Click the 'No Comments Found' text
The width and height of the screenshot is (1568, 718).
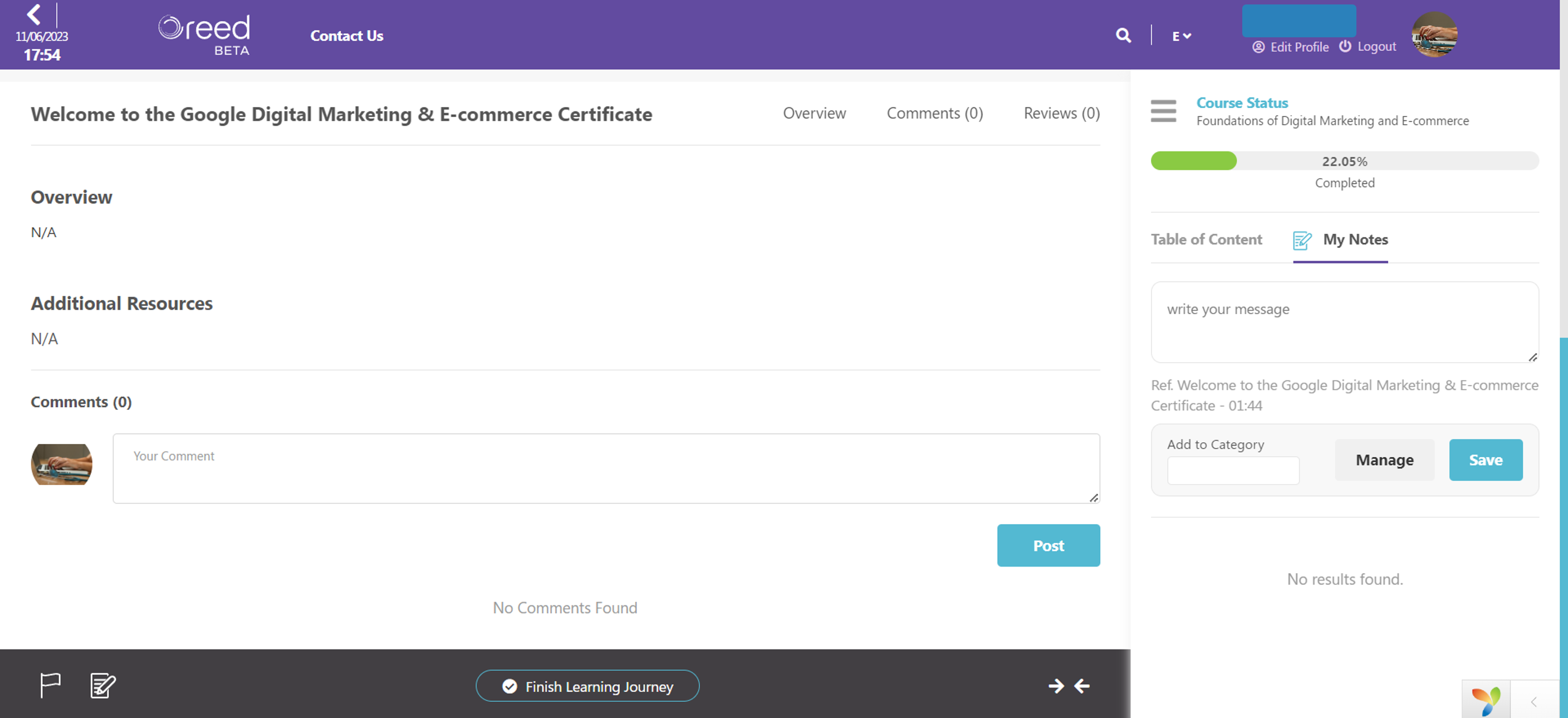click(564, 607)
